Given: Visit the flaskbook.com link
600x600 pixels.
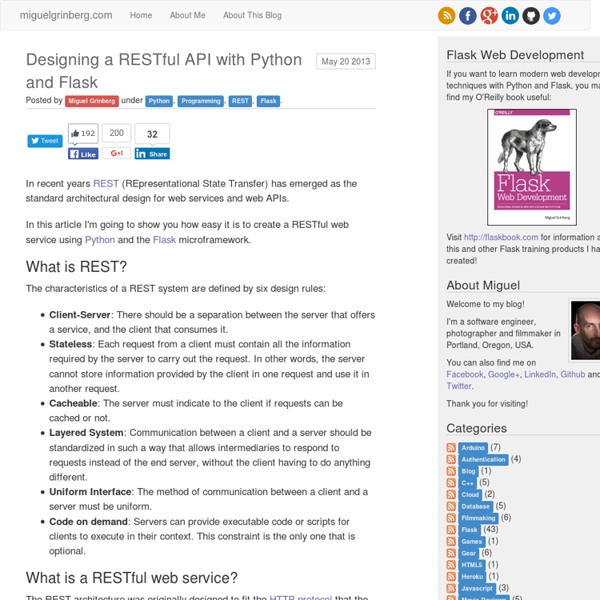Looking at the screenshot, I should point(501,237).
